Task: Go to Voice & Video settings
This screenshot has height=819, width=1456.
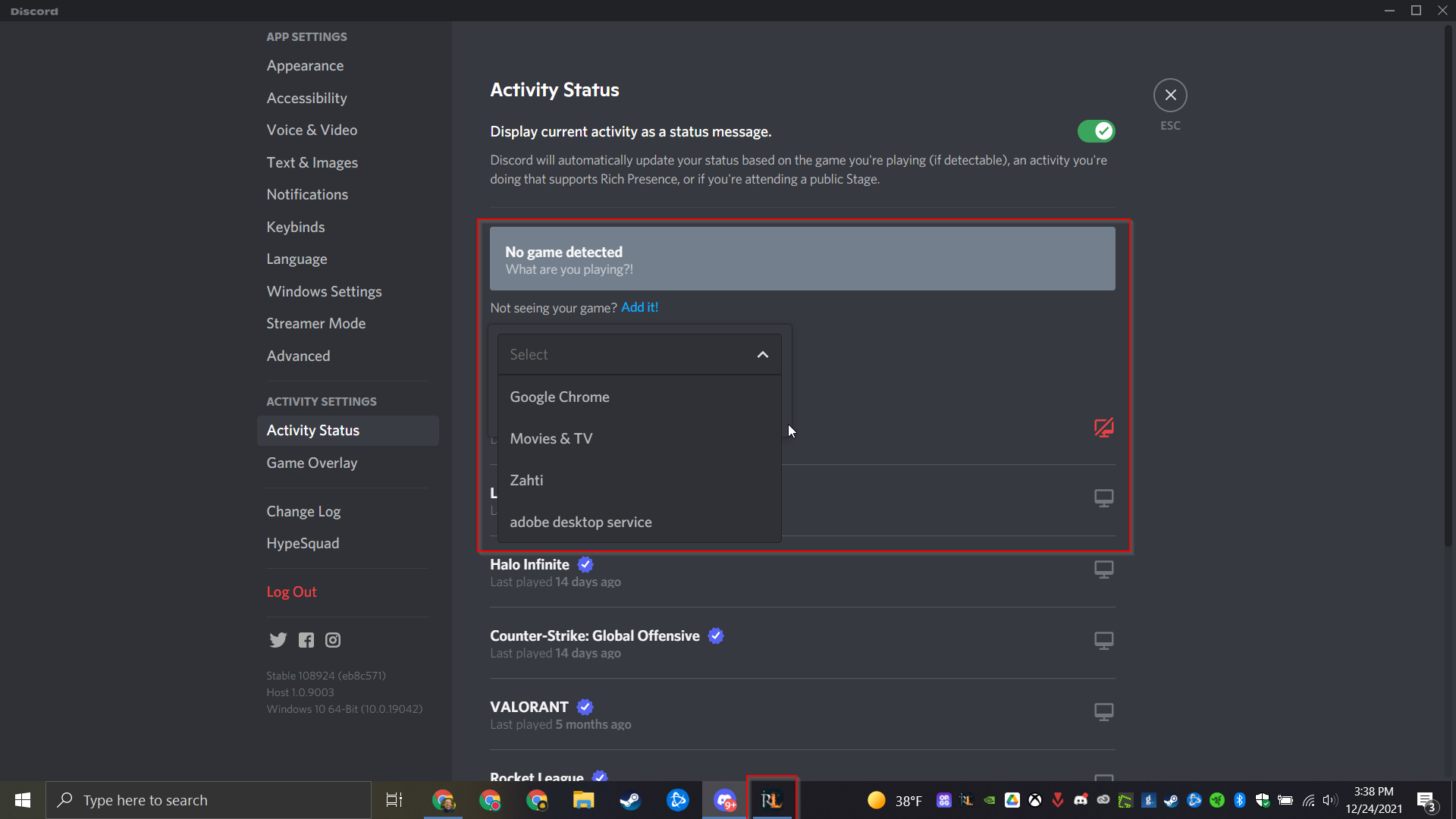Action: (x=312, y=130)
